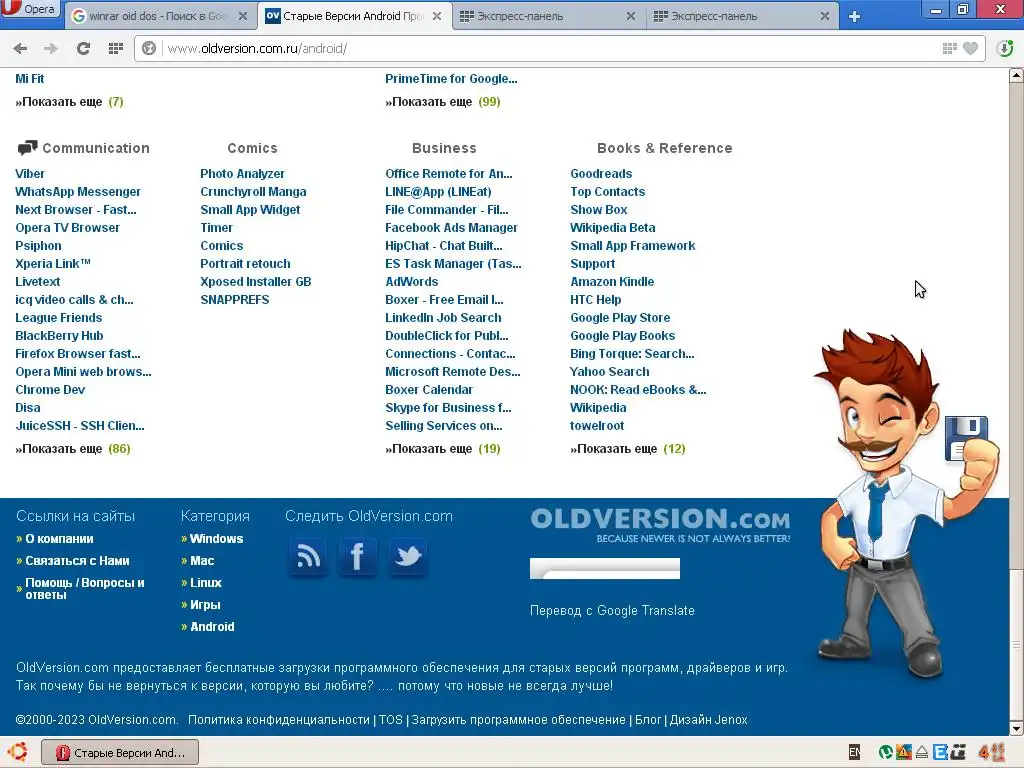
Task: Select the Windows category in footer
Action: click(x=216, y=539)
